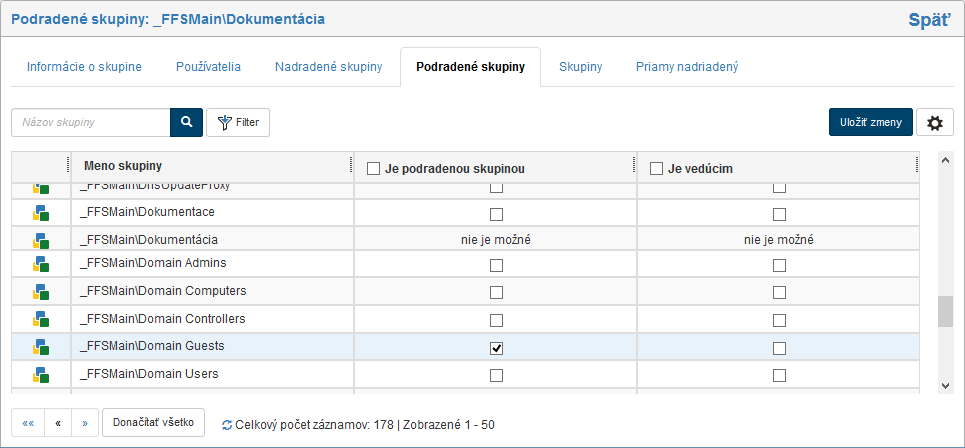Viewport: 965px width, 448px height.
Task: Open settings with the gear icon
Action: [935, 122]
